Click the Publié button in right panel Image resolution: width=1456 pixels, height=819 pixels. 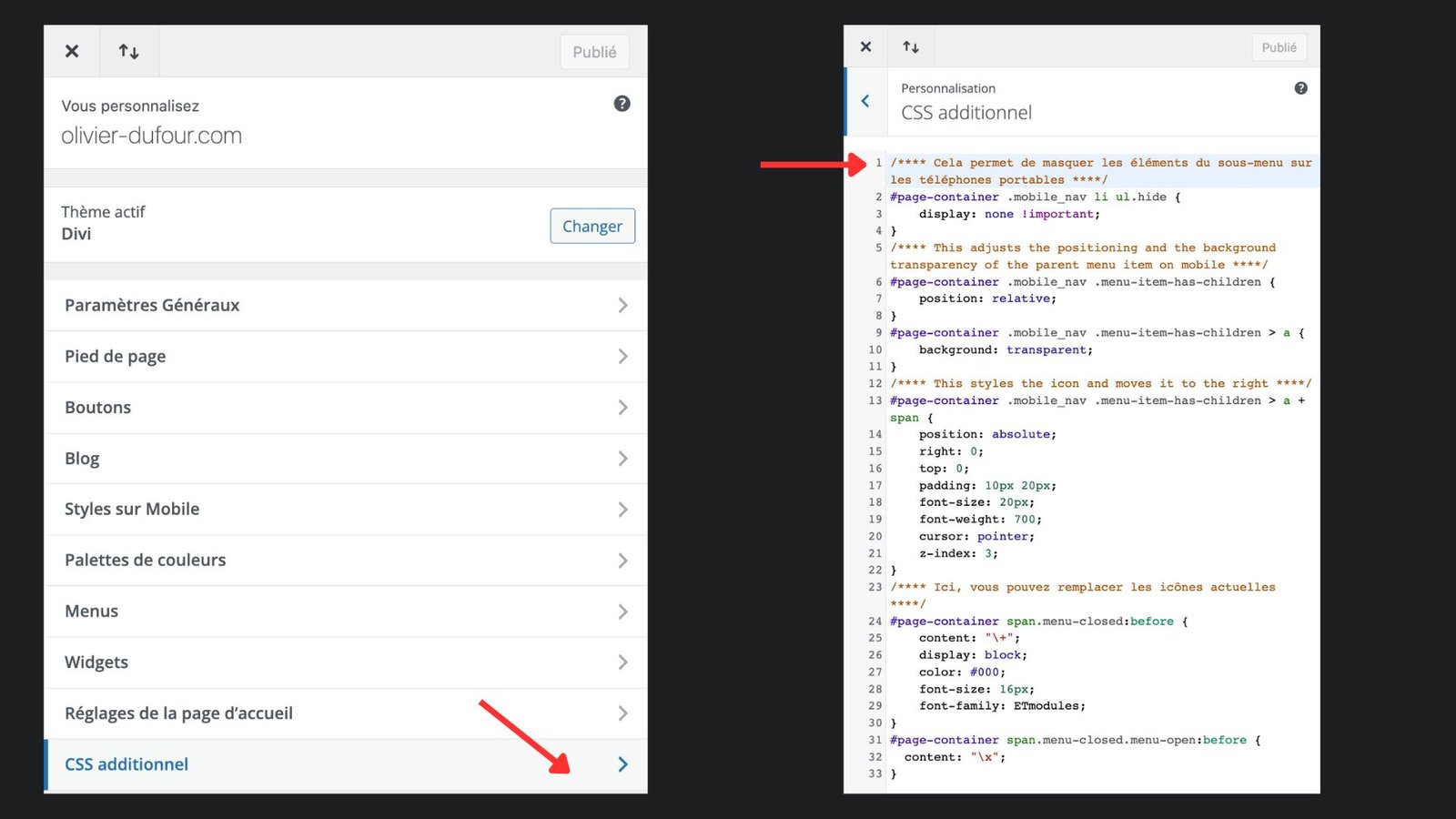pyautogui.click(x=1279, y=47)
